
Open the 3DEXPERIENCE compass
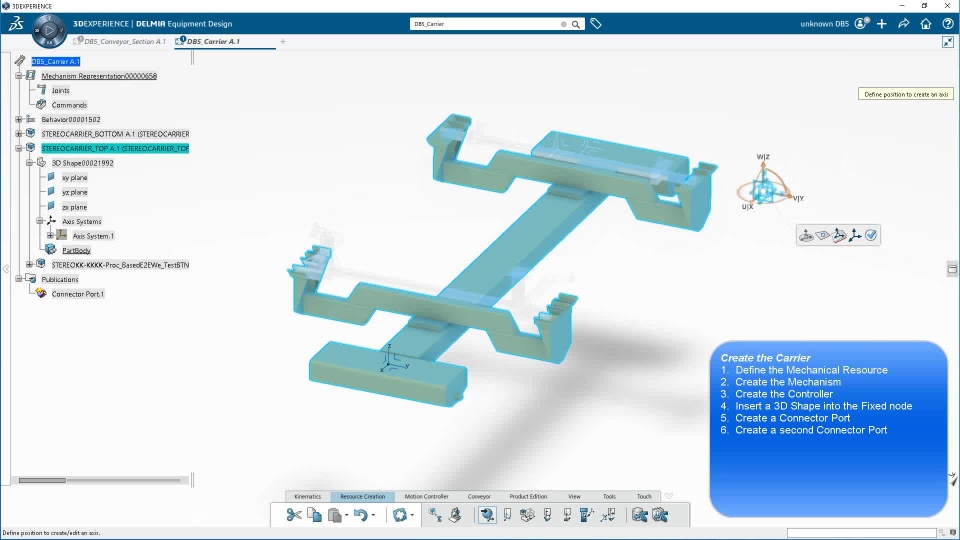[49, 29]
